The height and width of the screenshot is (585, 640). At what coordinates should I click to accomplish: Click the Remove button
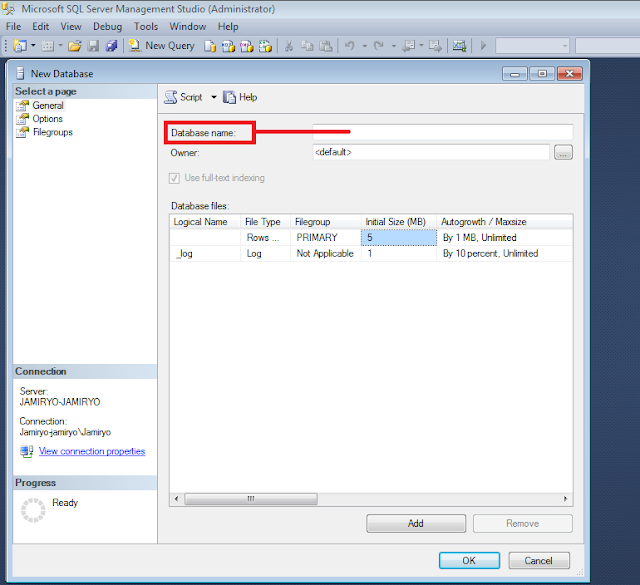(523, 523)
